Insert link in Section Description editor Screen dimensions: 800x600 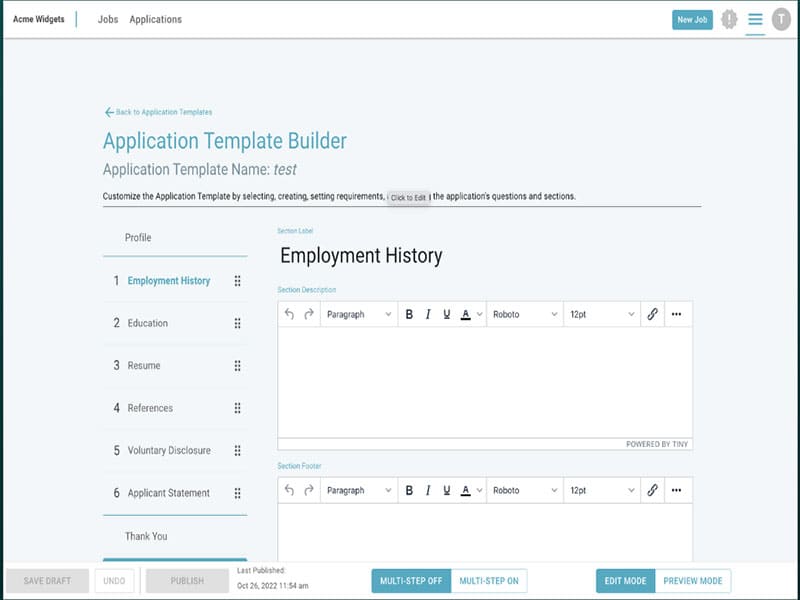652,314
